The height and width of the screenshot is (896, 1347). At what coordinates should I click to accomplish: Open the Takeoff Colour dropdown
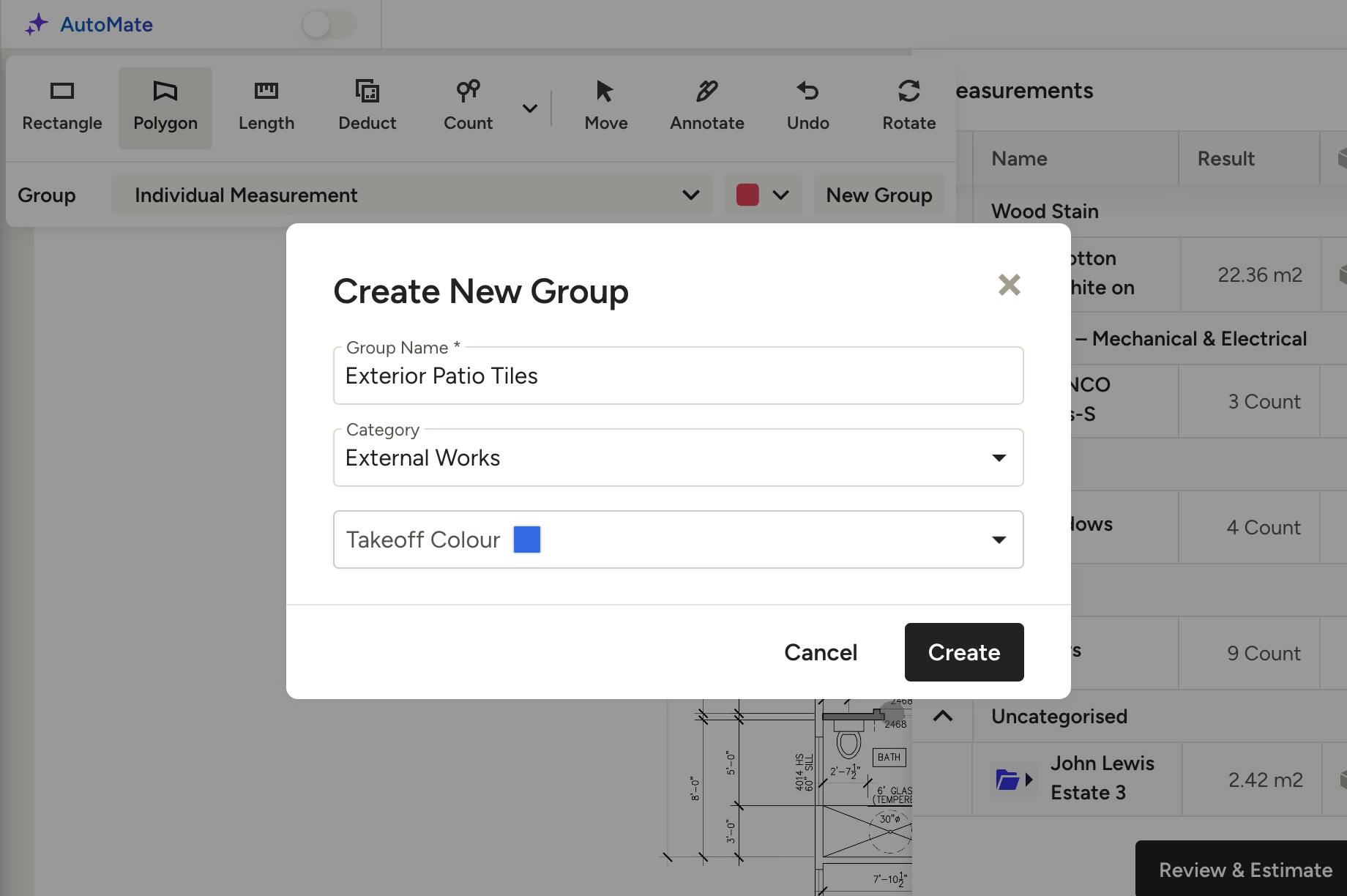[678, 540]
